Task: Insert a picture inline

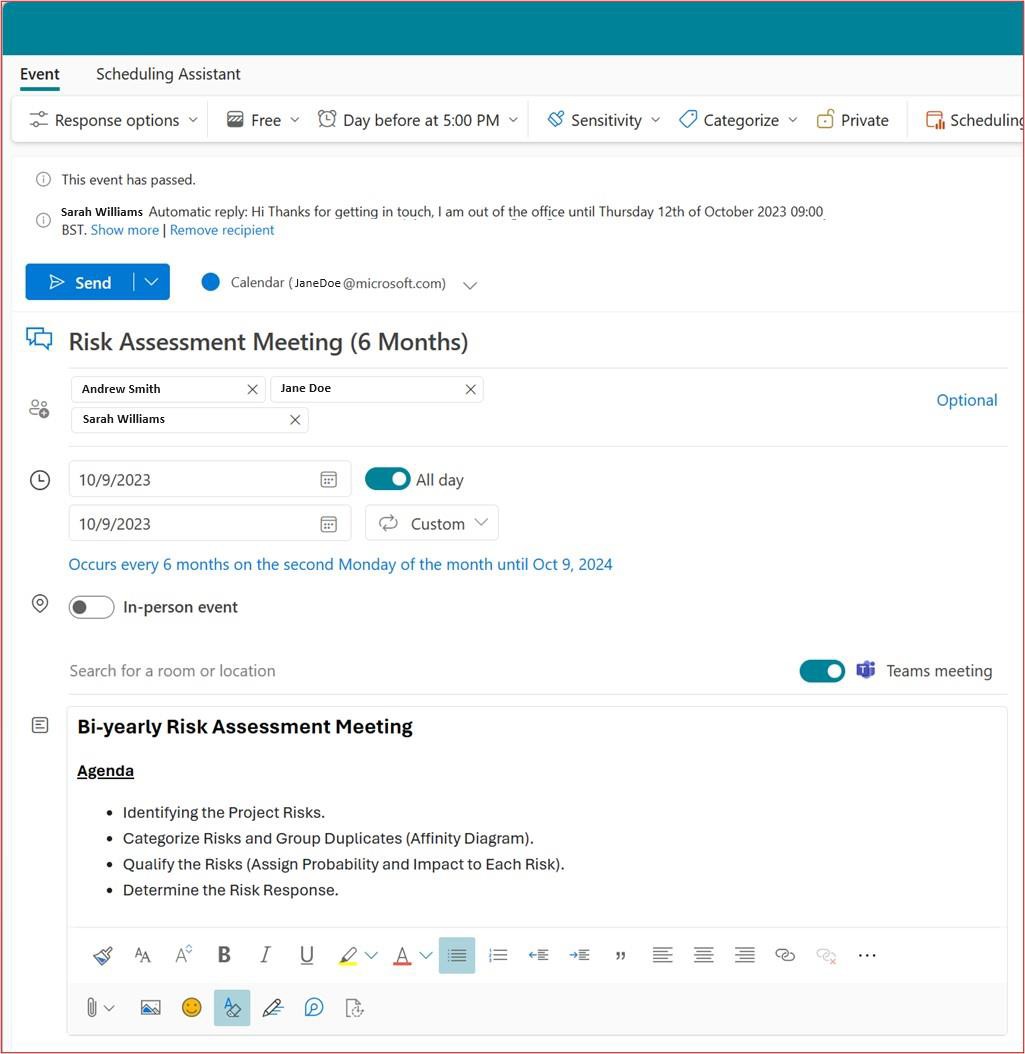Action: (x=151, y=1008)
